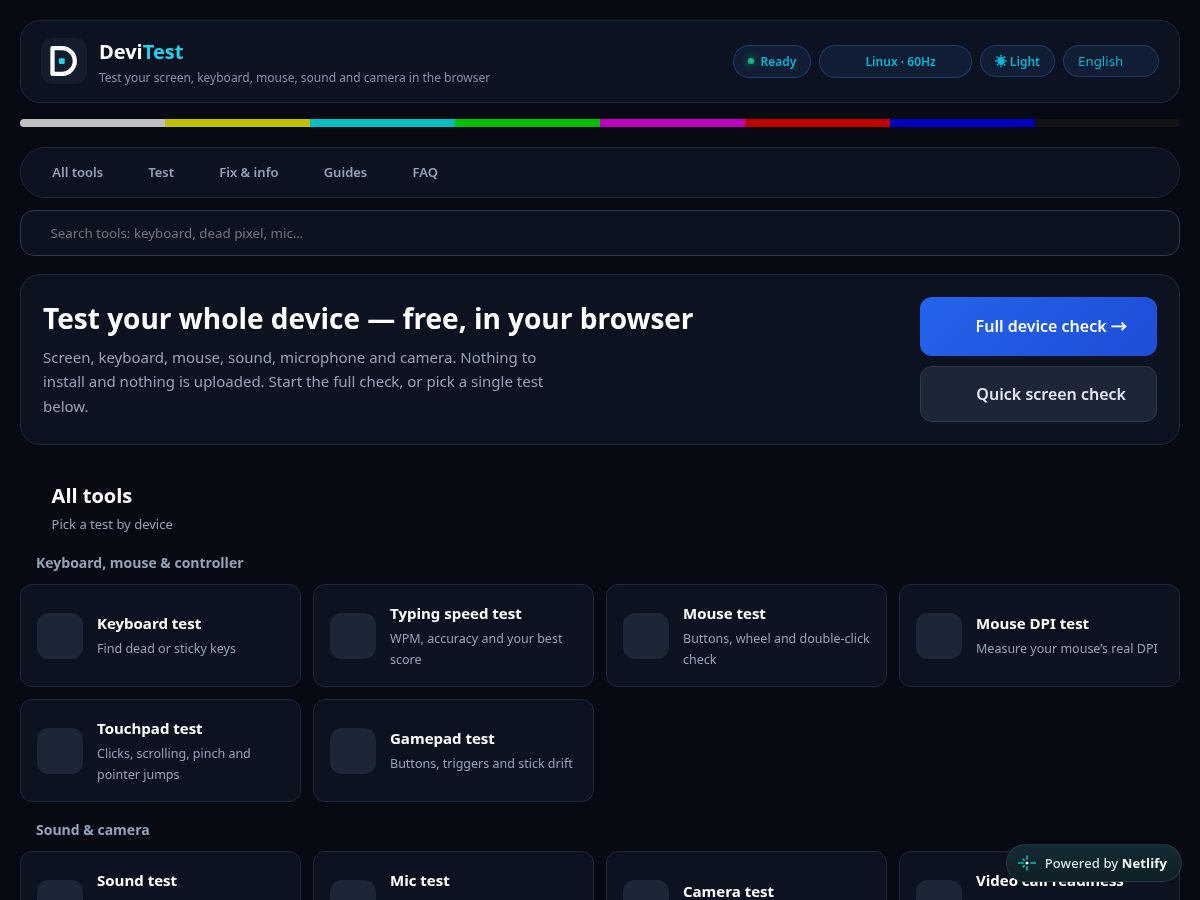Image resolution: width=1200 pixels, height=900 pixels.
Task: Click the Typing speed test card icon
Action: (353, 636)
